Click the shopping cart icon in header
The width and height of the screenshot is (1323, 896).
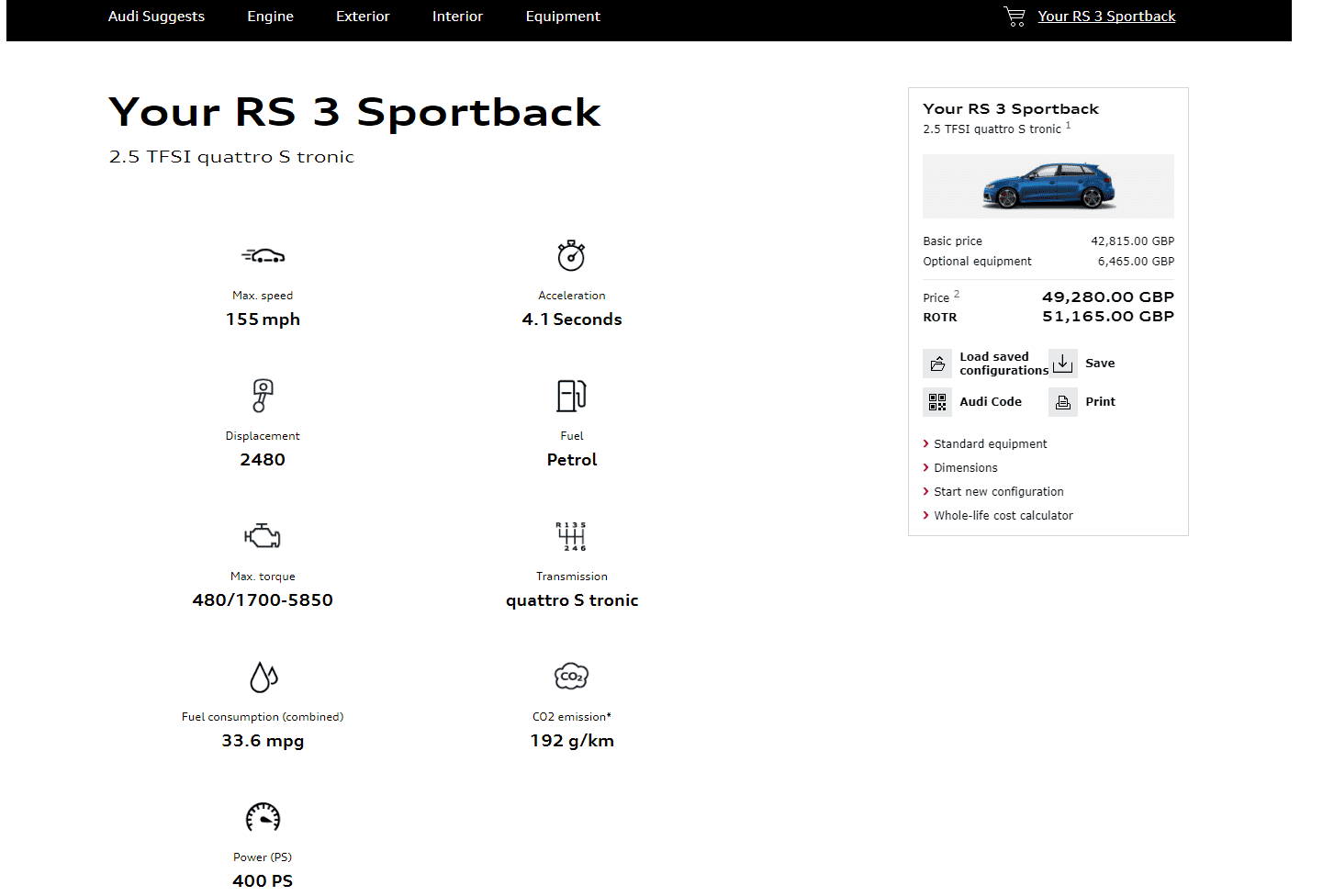click(1015, 17)
